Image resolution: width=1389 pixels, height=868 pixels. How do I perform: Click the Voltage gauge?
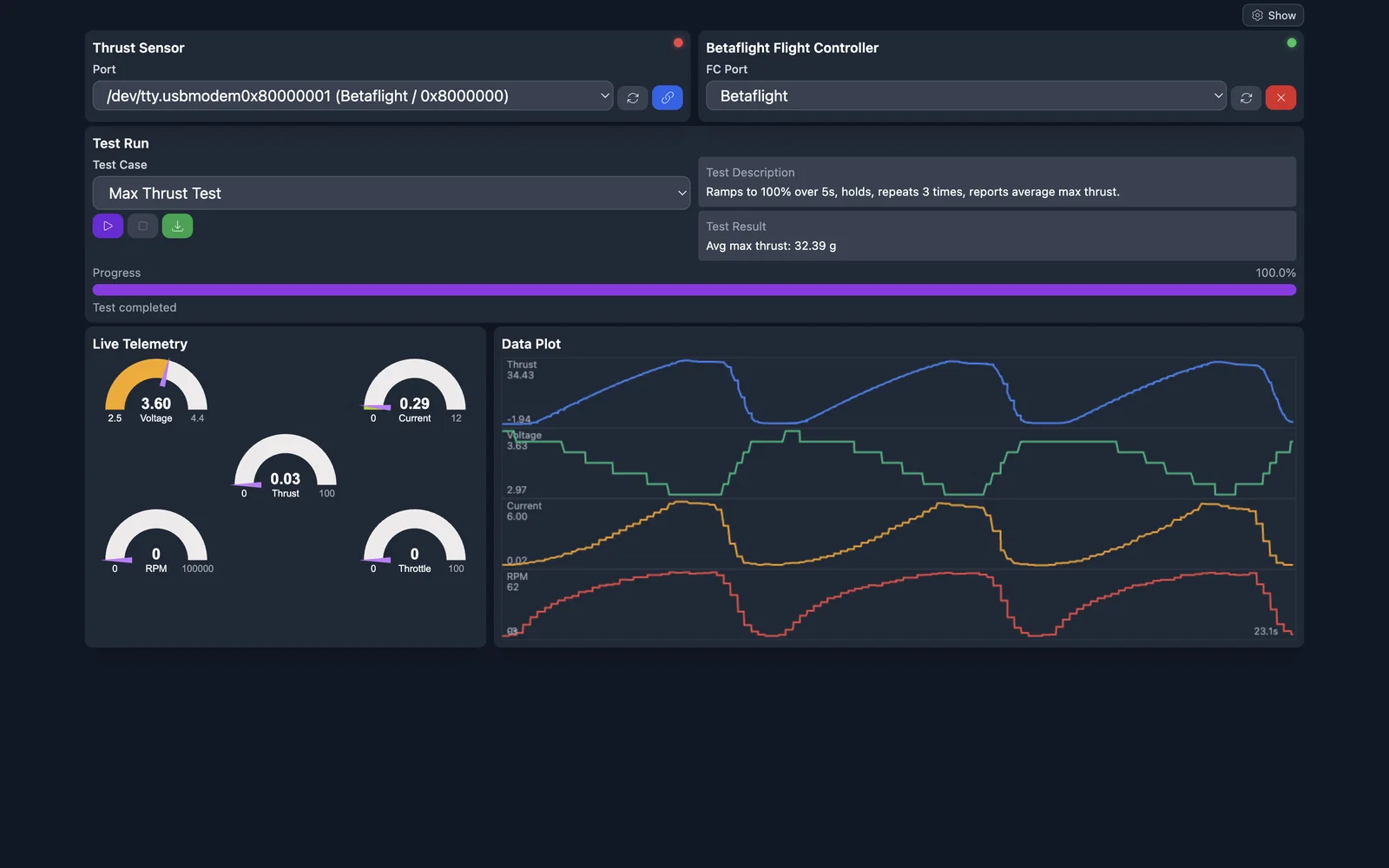click(156, 391)
